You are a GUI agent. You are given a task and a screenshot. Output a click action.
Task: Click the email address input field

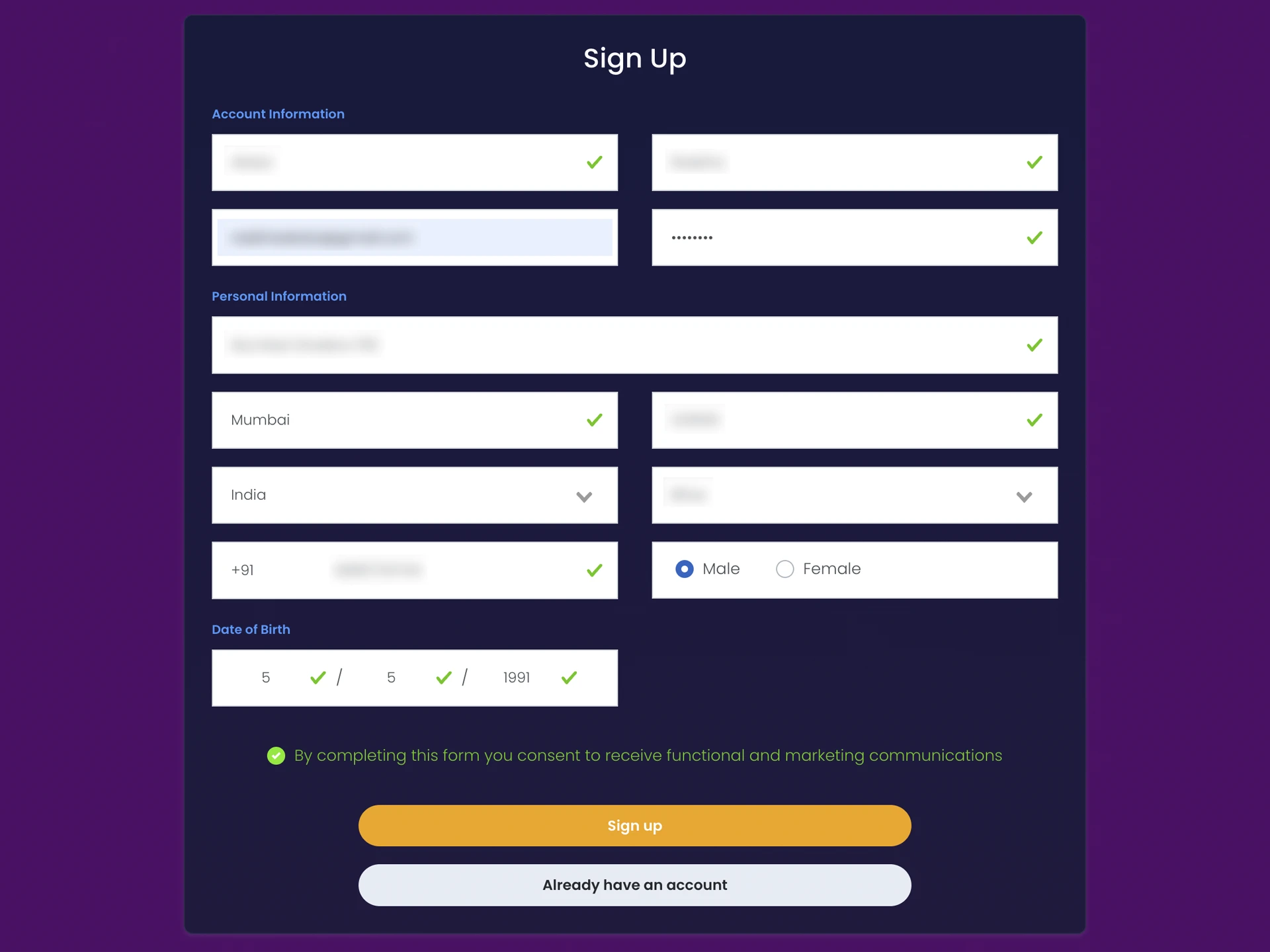pos(414,237)
